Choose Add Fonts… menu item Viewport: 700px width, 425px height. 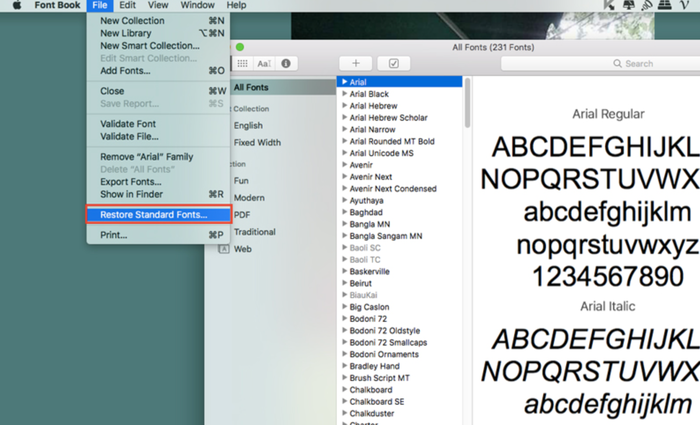click(x=159, y=71)
